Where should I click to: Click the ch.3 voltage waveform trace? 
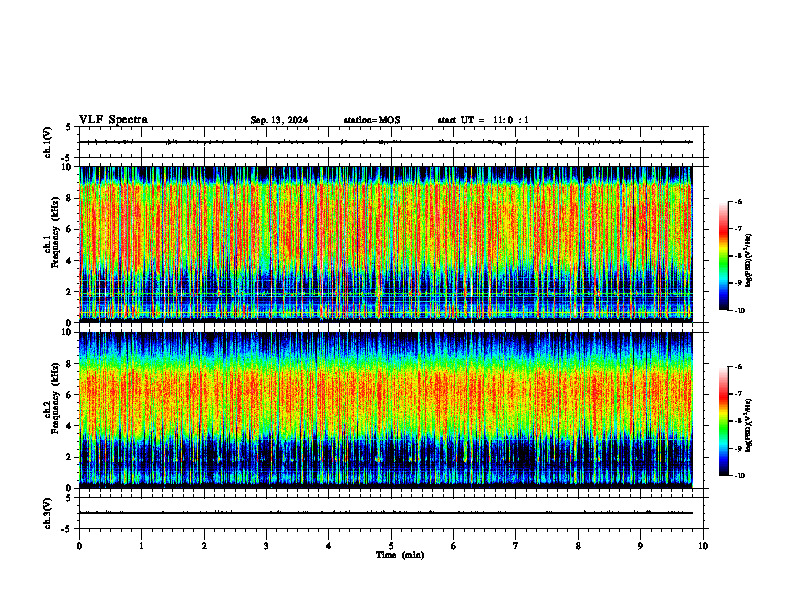pos(385,513)
